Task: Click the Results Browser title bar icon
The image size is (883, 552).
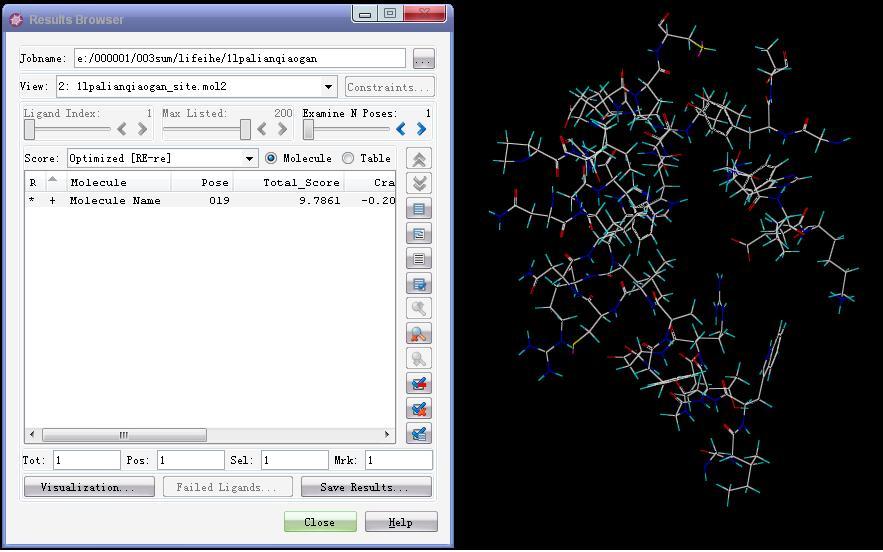Action: coord(16,20)
